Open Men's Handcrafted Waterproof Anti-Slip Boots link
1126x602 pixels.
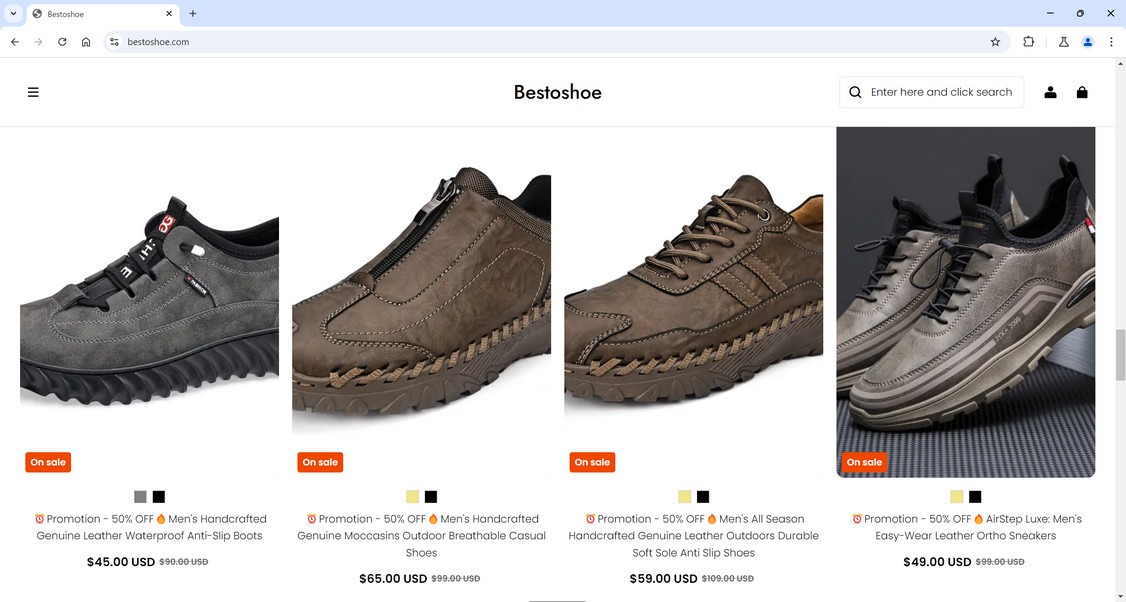point(150,527)
